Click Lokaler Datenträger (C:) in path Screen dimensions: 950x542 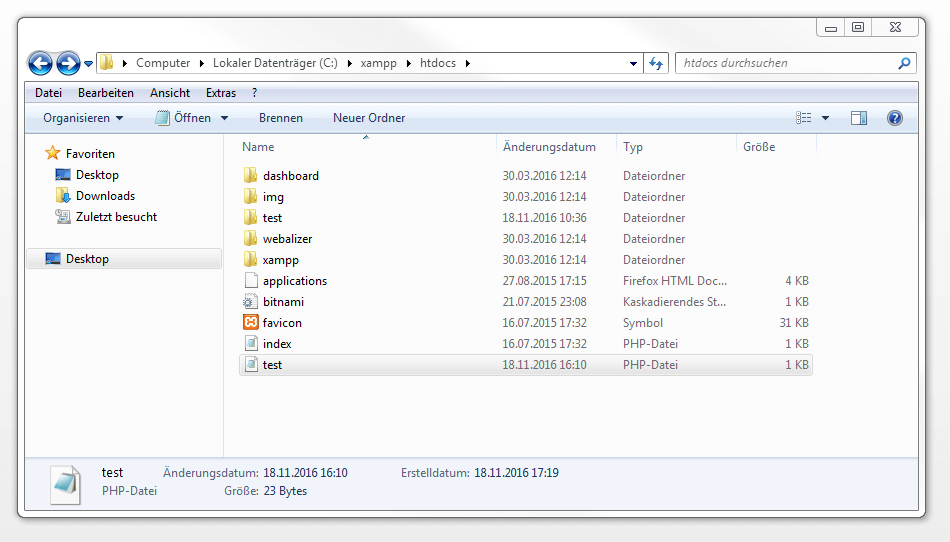pos(275,63)
